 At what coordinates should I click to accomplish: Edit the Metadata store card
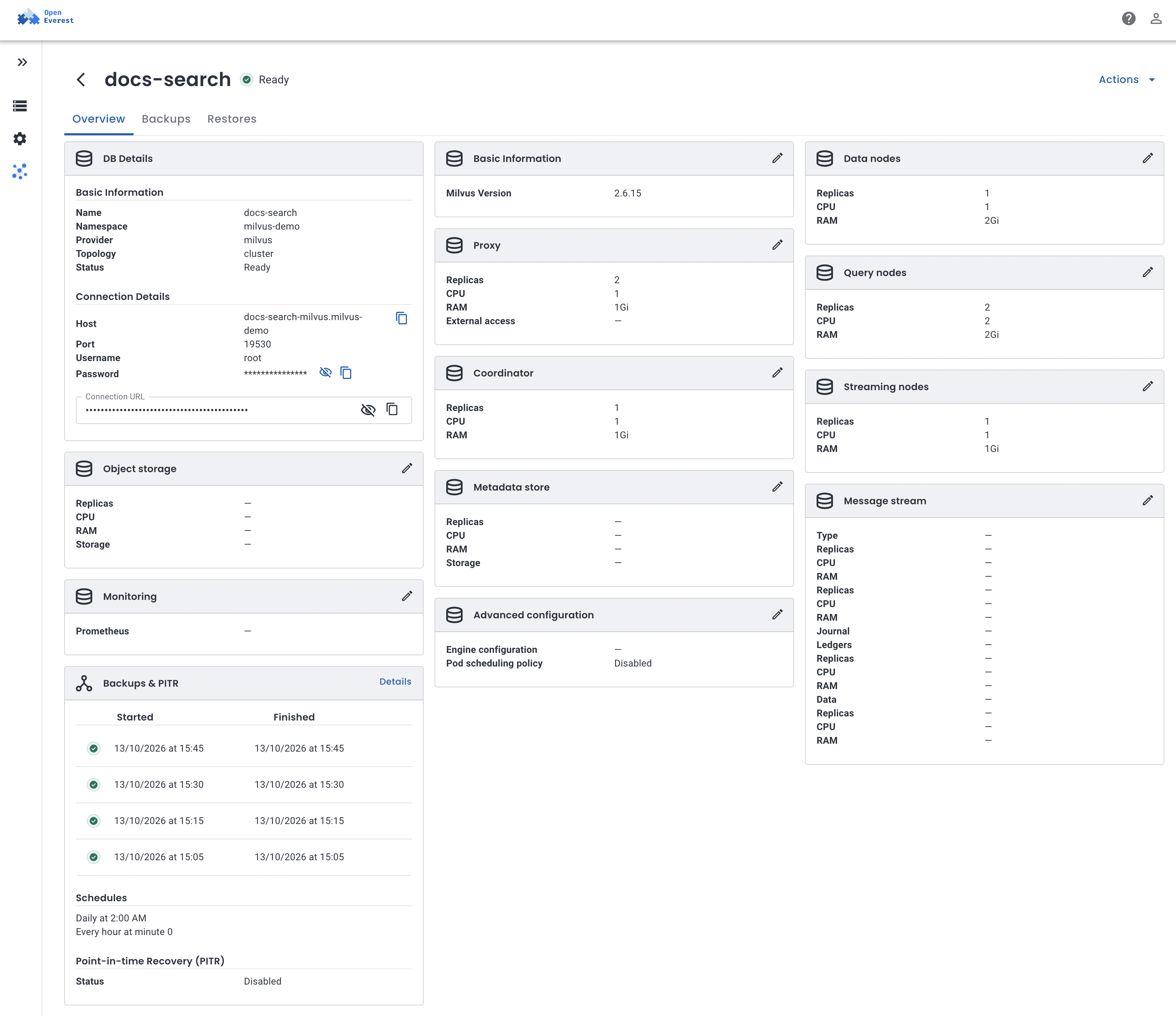tap(778, 487)
